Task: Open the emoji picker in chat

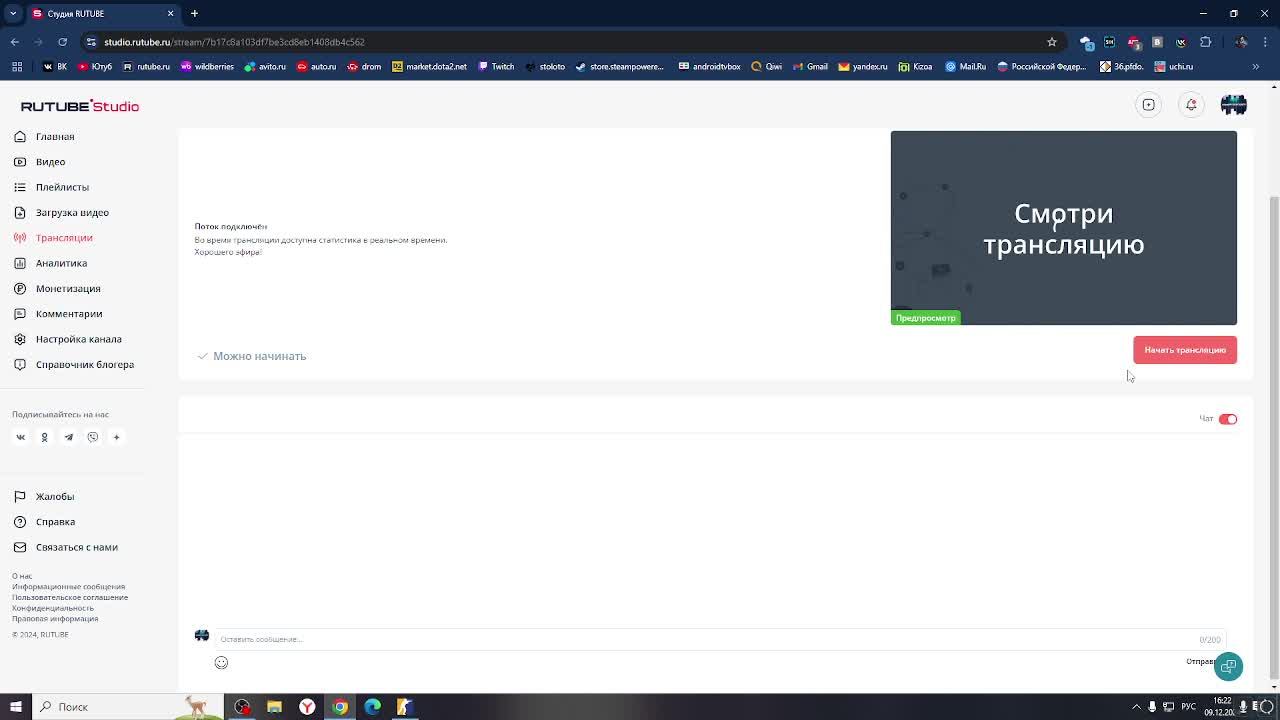Action: [x=221, y=663]
